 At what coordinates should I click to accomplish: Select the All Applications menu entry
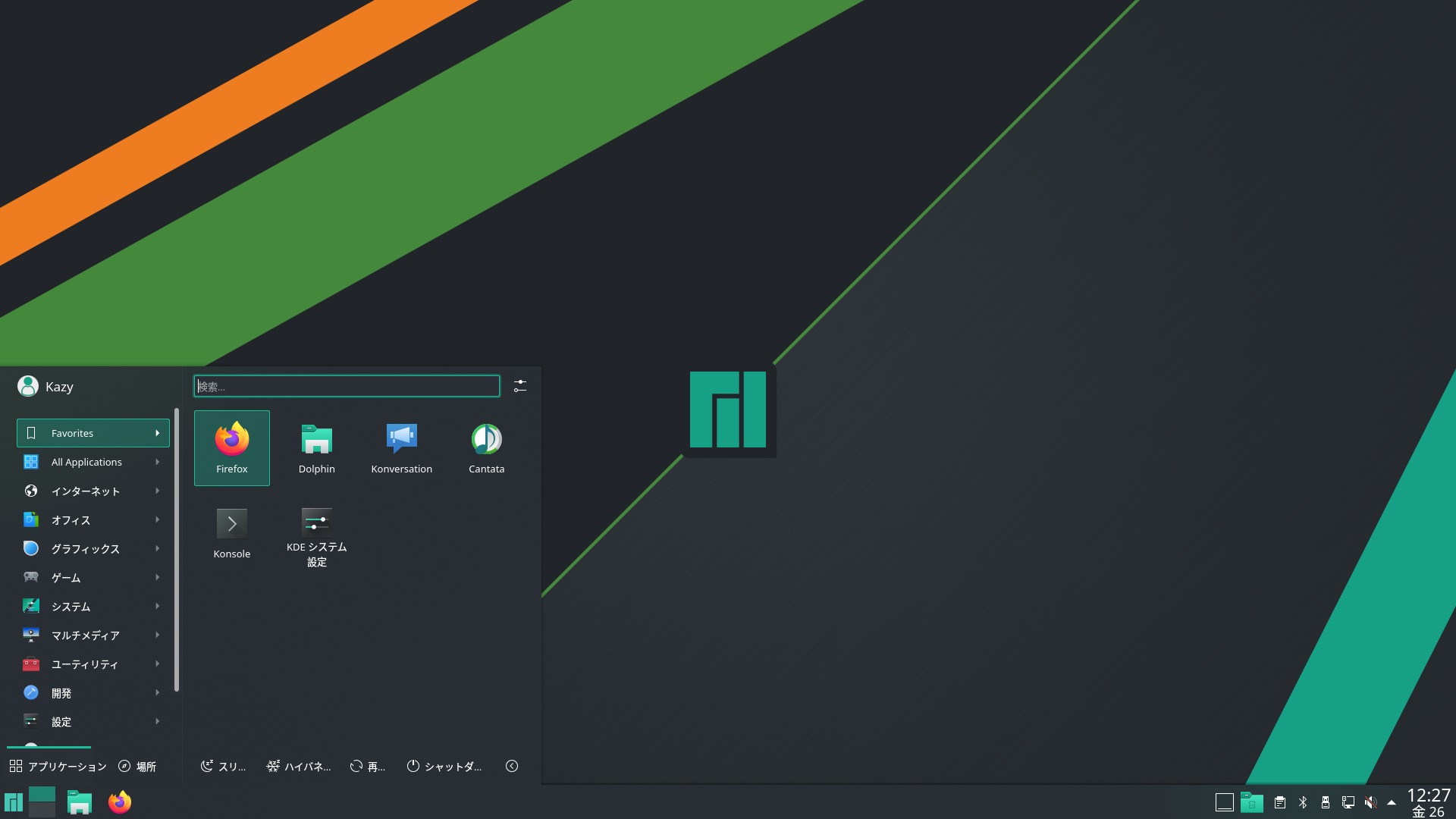(93, 462)
